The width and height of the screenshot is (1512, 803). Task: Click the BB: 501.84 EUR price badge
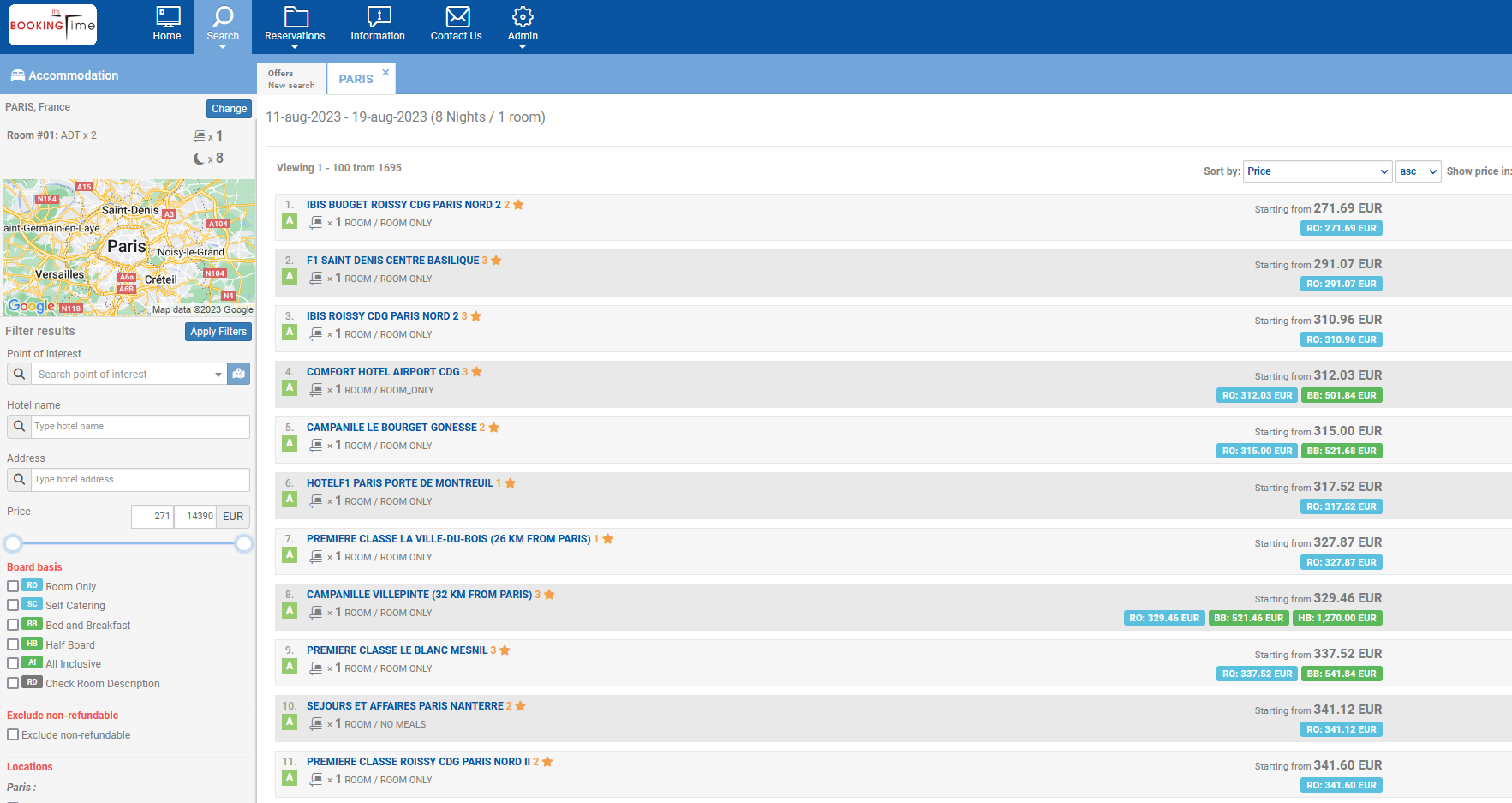pos(1342,395)
